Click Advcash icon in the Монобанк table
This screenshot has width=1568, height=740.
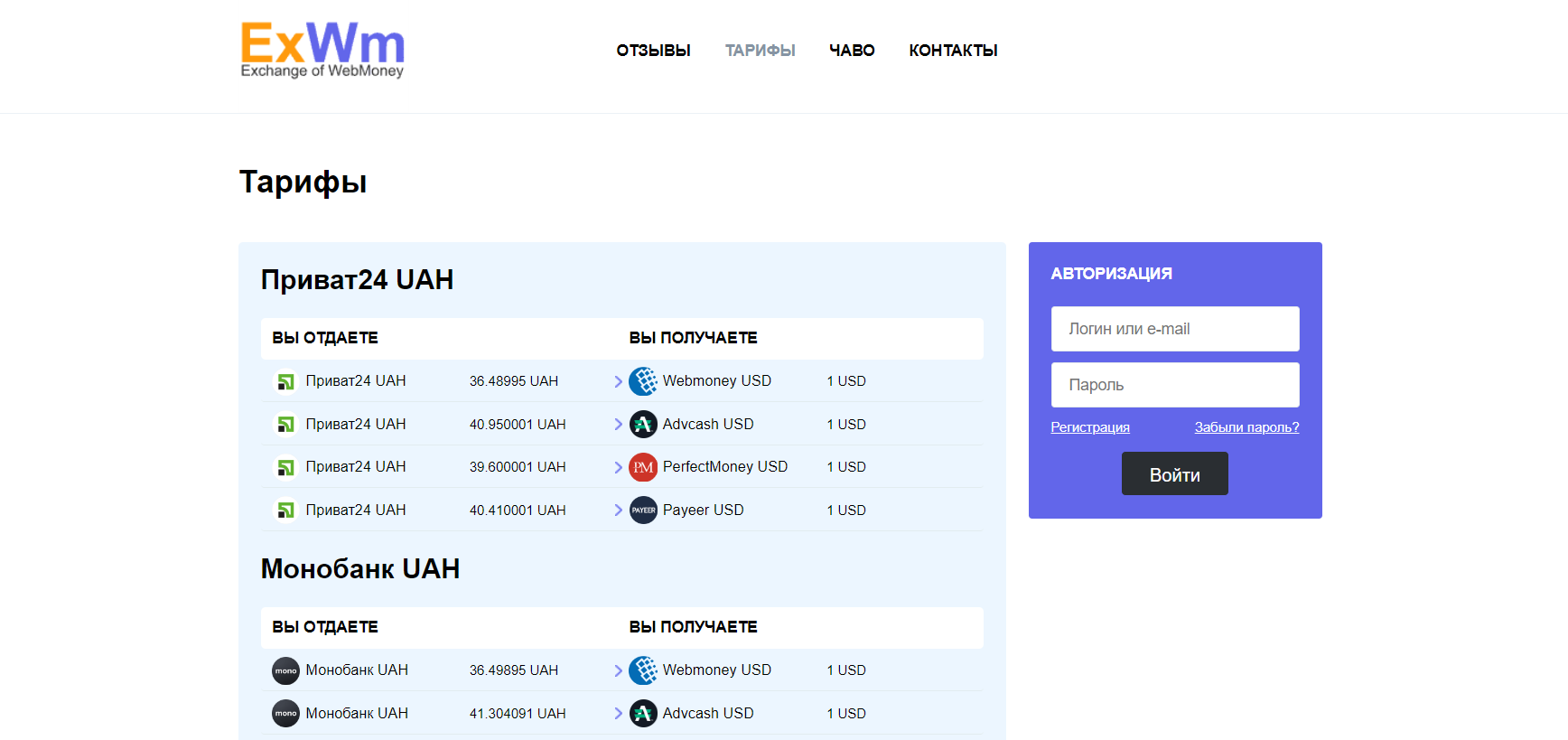(x=643, y=713)
